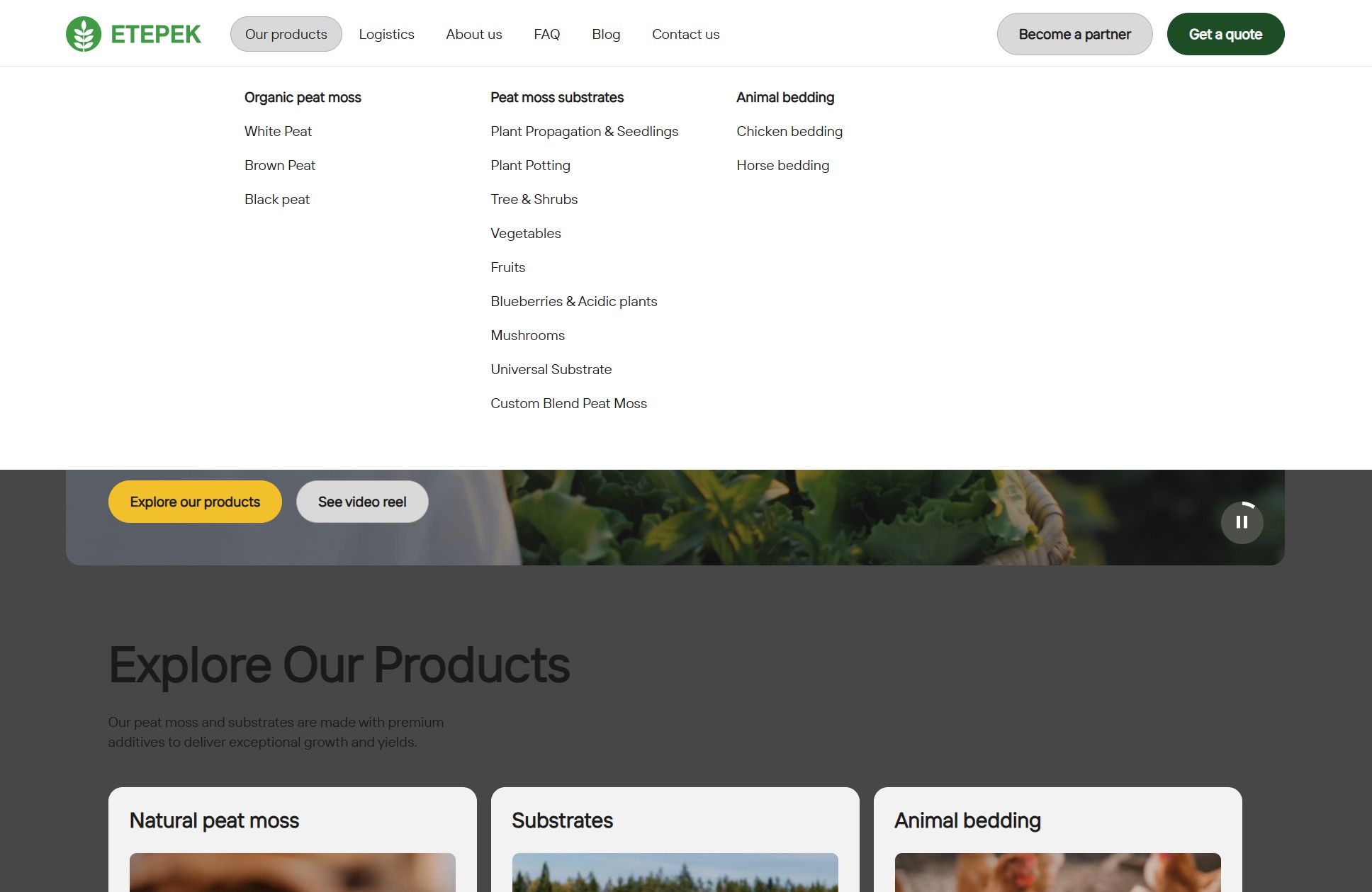Select Horse bedding link
The height and width of the screenshot is (892, 1372).
coord(782,165)
